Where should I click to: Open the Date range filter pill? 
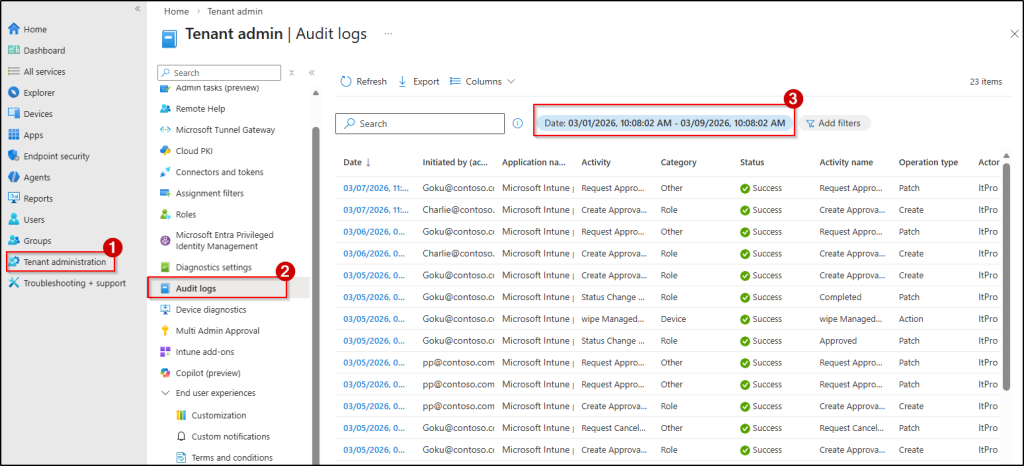(x=665, y=123)
